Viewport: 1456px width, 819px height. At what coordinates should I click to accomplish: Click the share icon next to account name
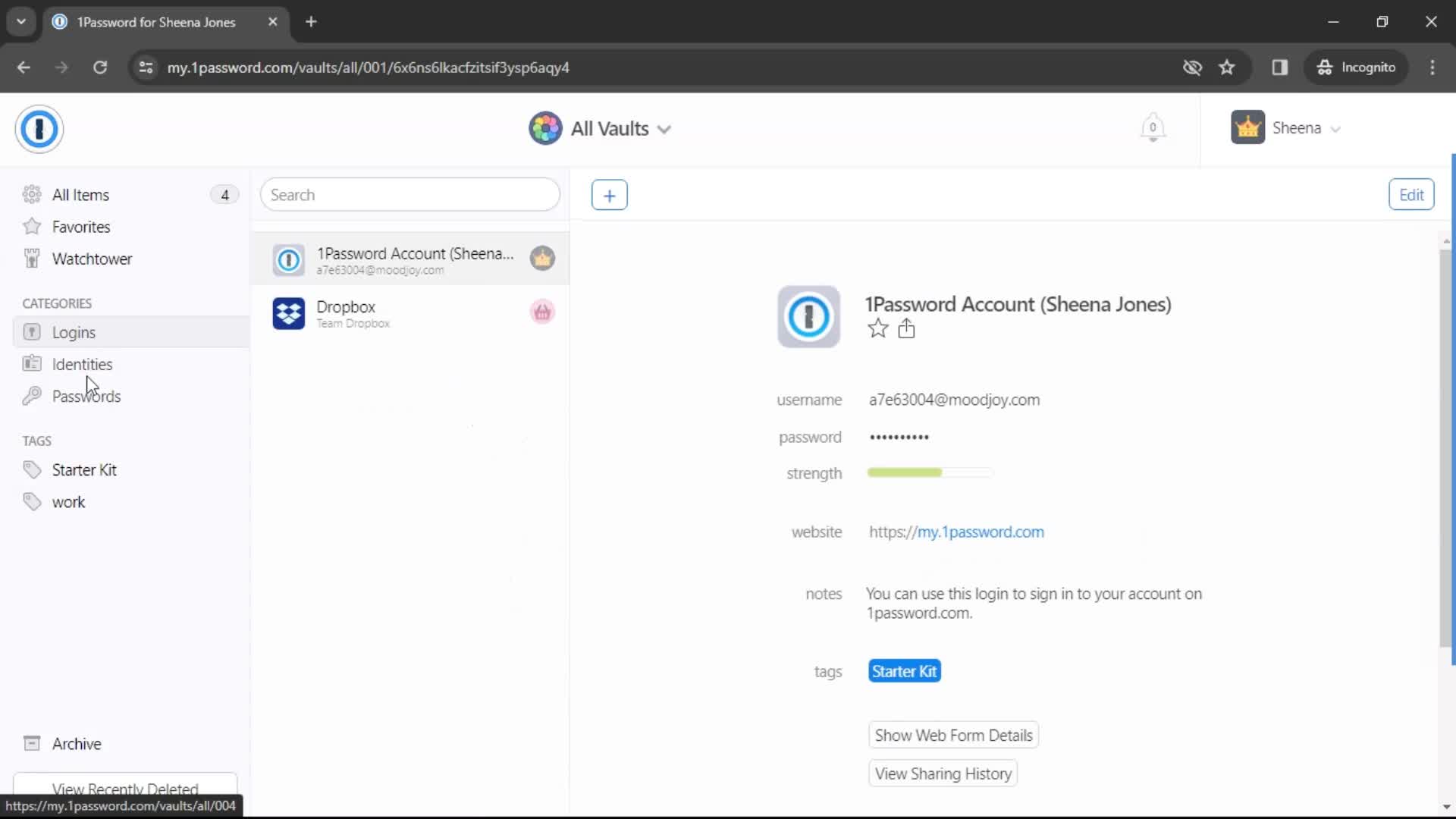(x=906, y=329)
